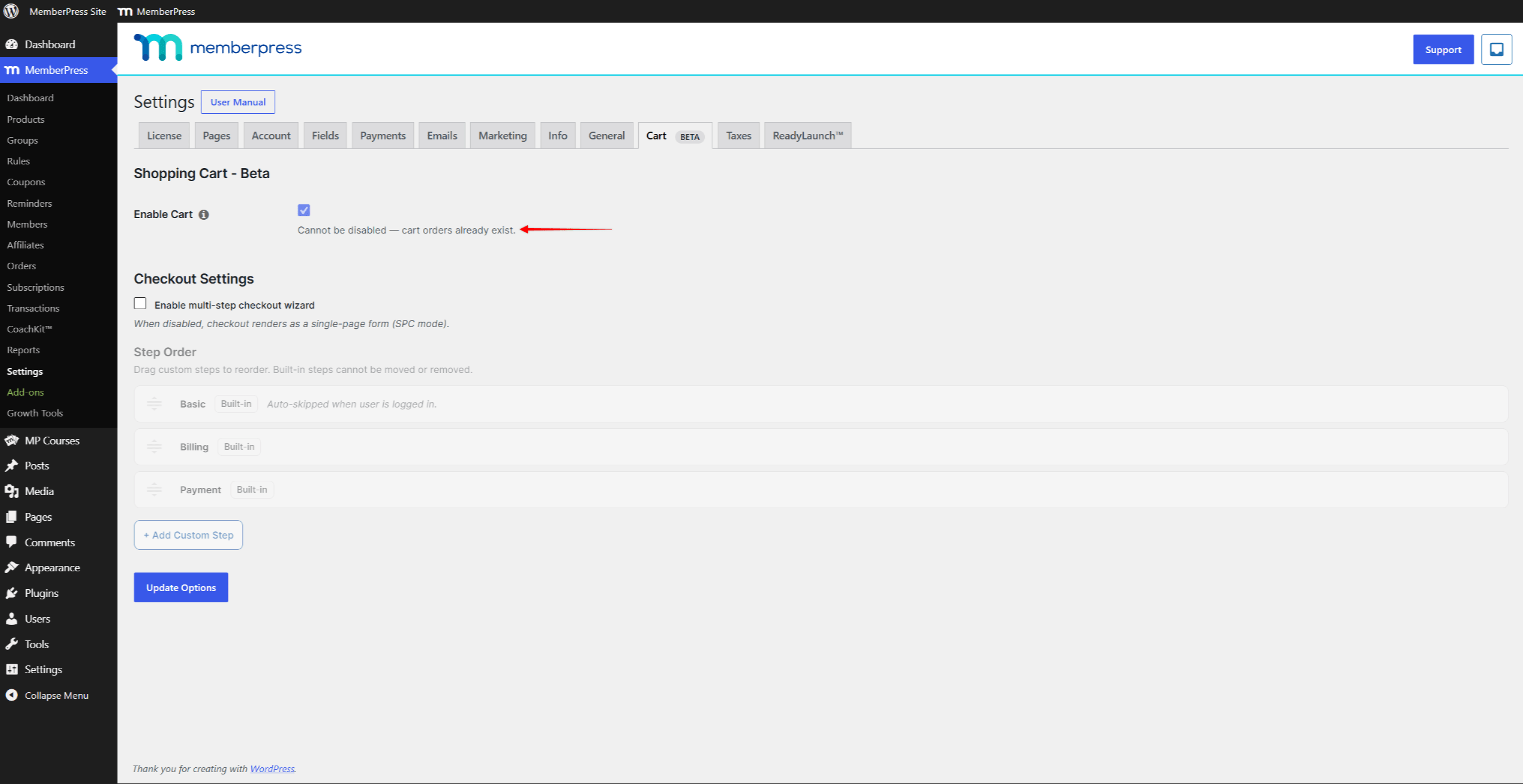Click Add Custom Step button

click(188, 535)
